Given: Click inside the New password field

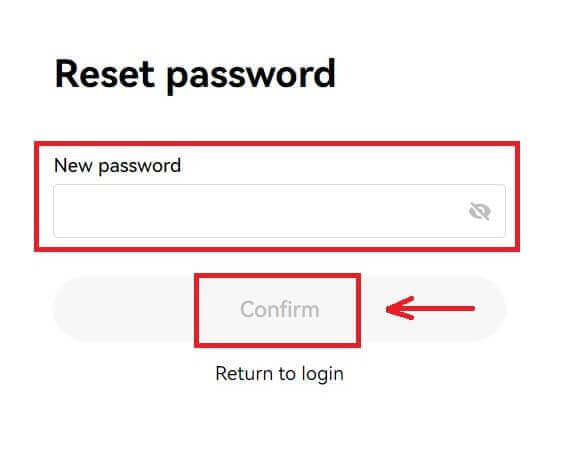Looking at the screenshot, I should pyautogui.click(x=279, y=211).
